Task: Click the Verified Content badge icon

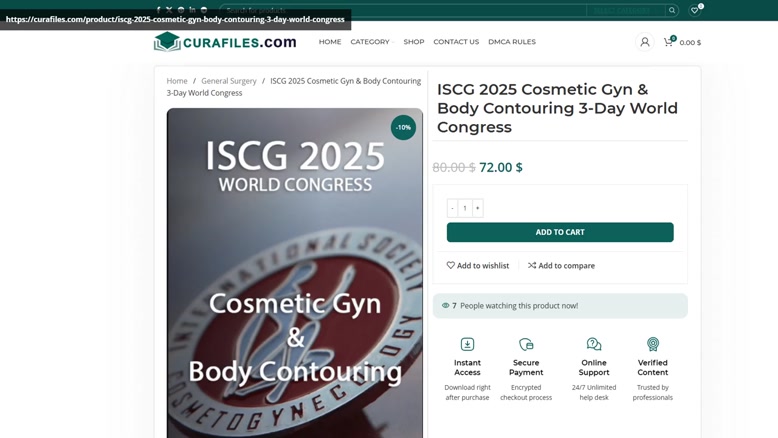Action: (652, 344)
